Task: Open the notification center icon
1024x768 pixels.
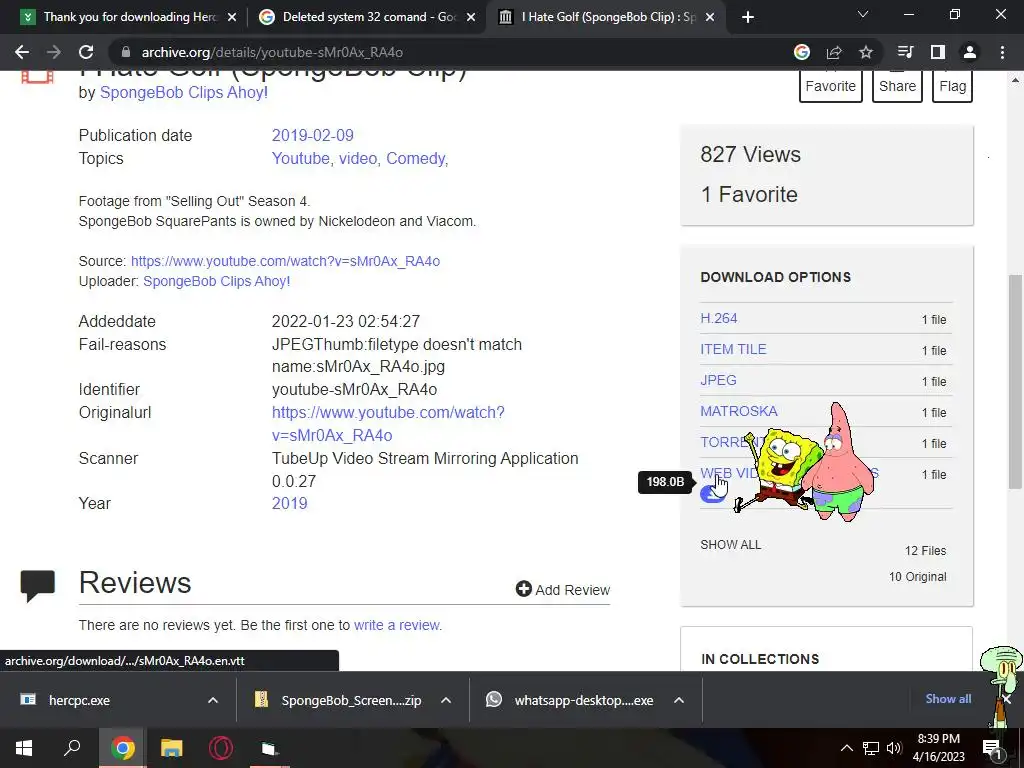Action: 992,748
